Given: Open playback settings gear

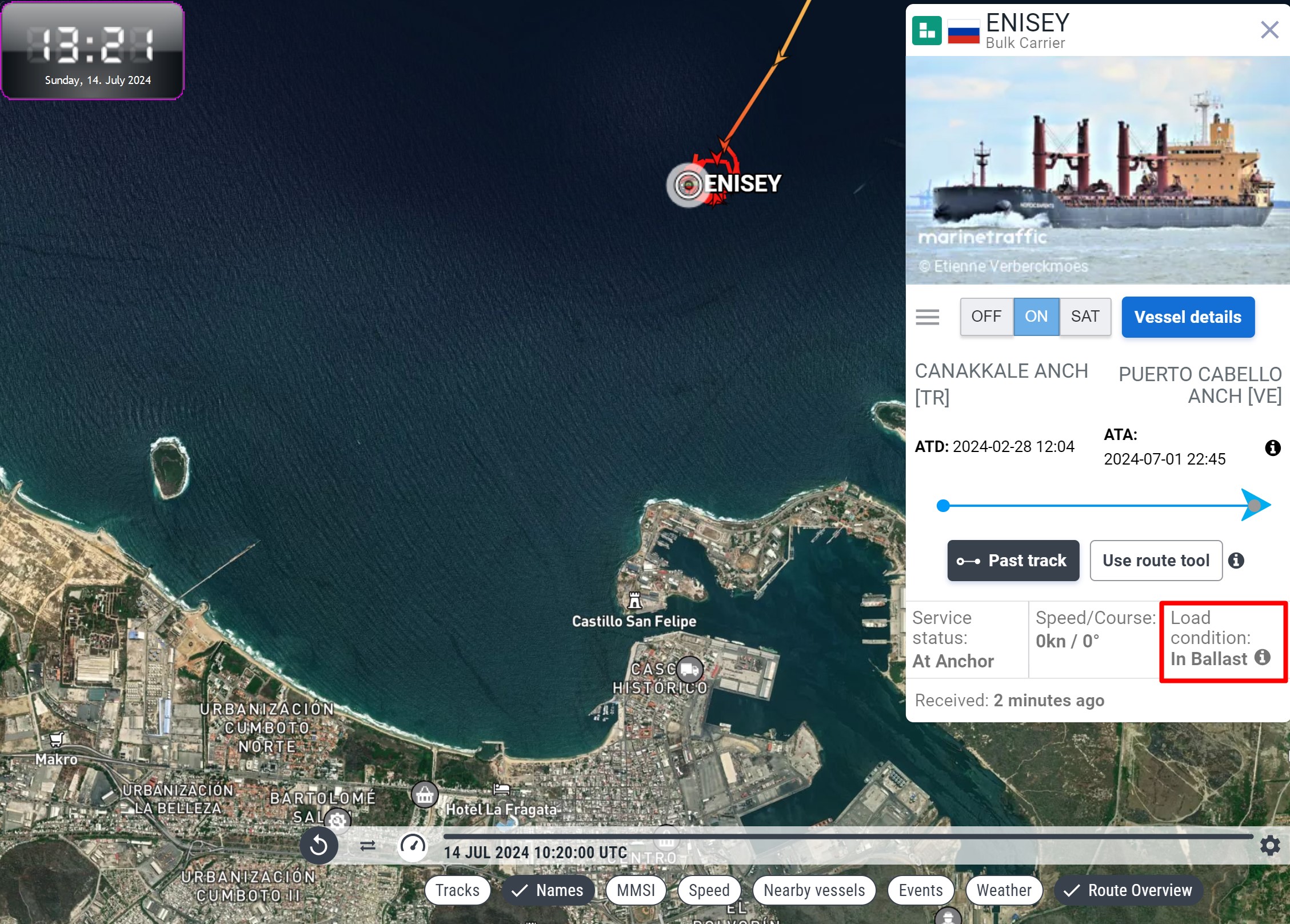Looking at the screenshot, I should 1270,845.
